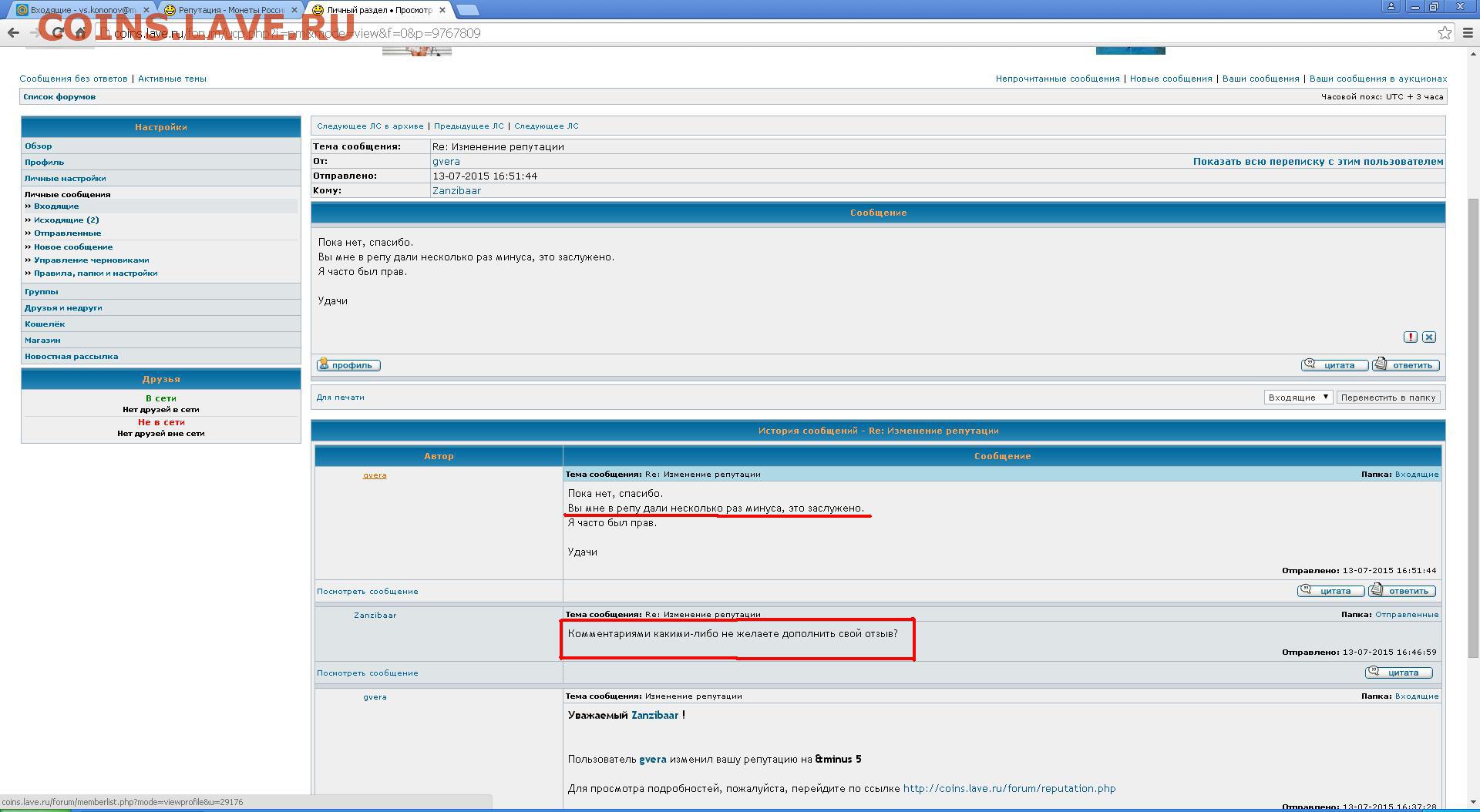
Task: Click Переместить в папку button
Action: coord(1387,398)
